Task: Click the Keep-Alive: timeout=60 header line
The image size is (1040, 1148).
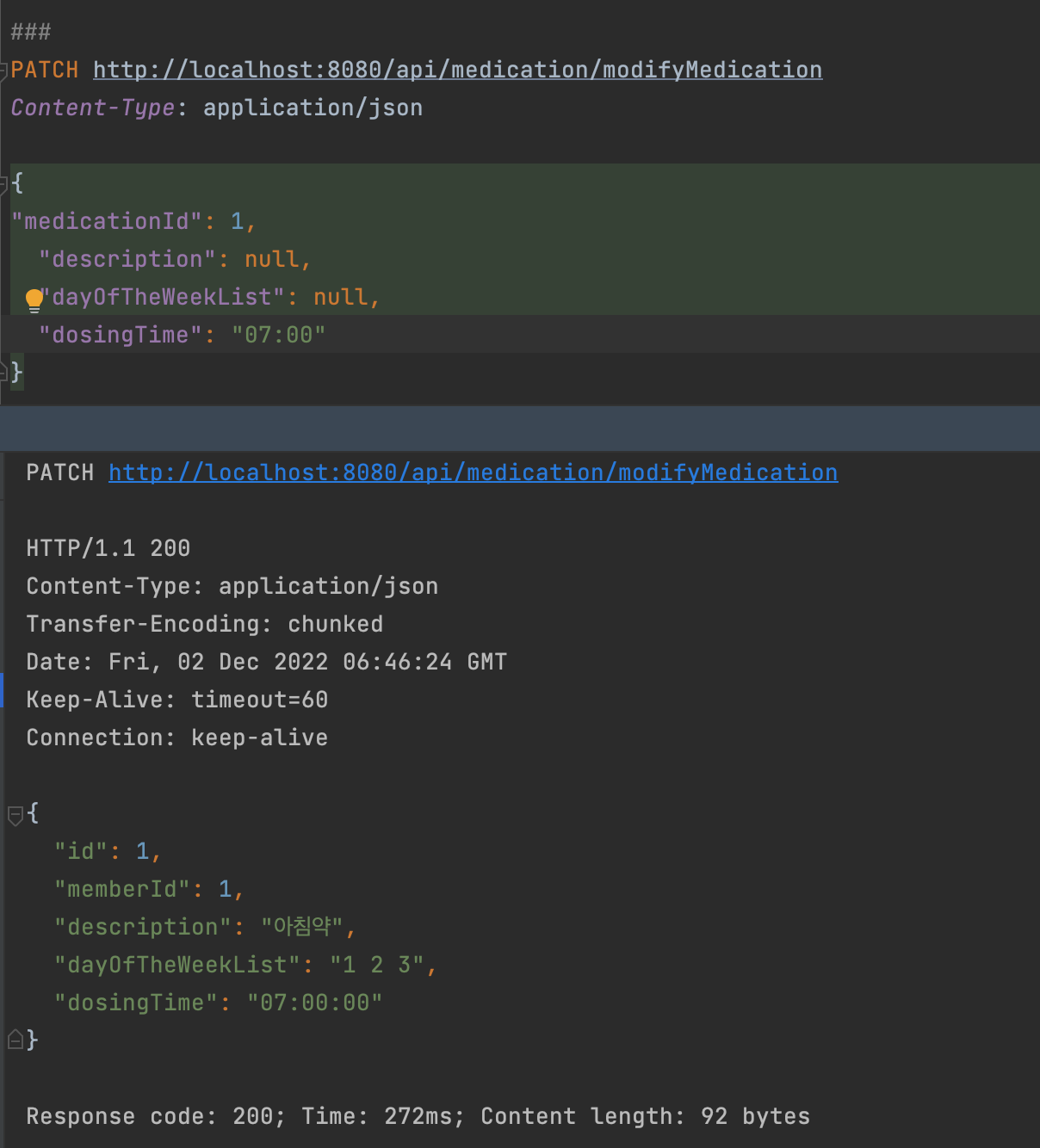Action: 177,700
